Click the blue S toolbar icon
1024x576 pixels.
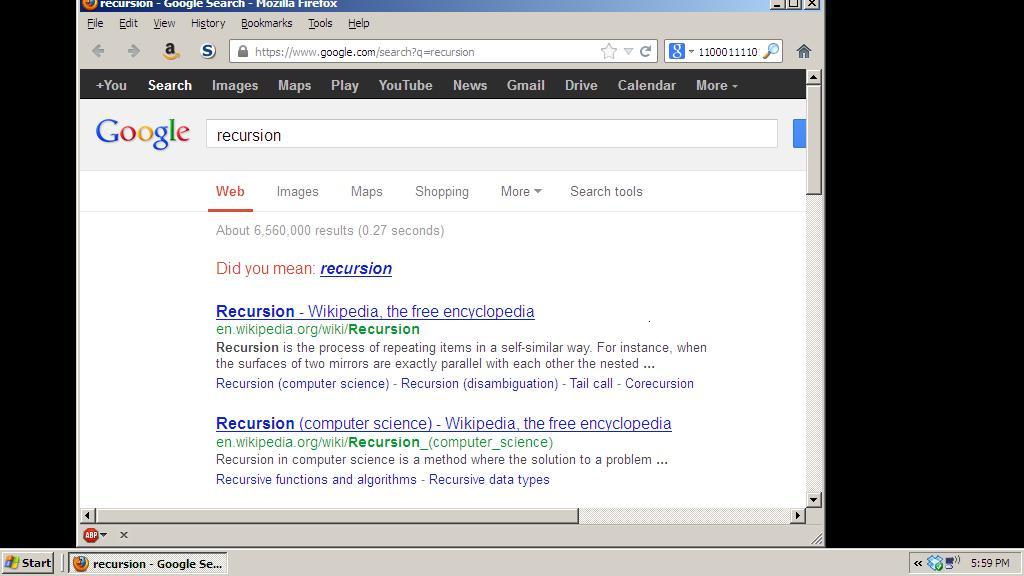(x=208, y=51)
